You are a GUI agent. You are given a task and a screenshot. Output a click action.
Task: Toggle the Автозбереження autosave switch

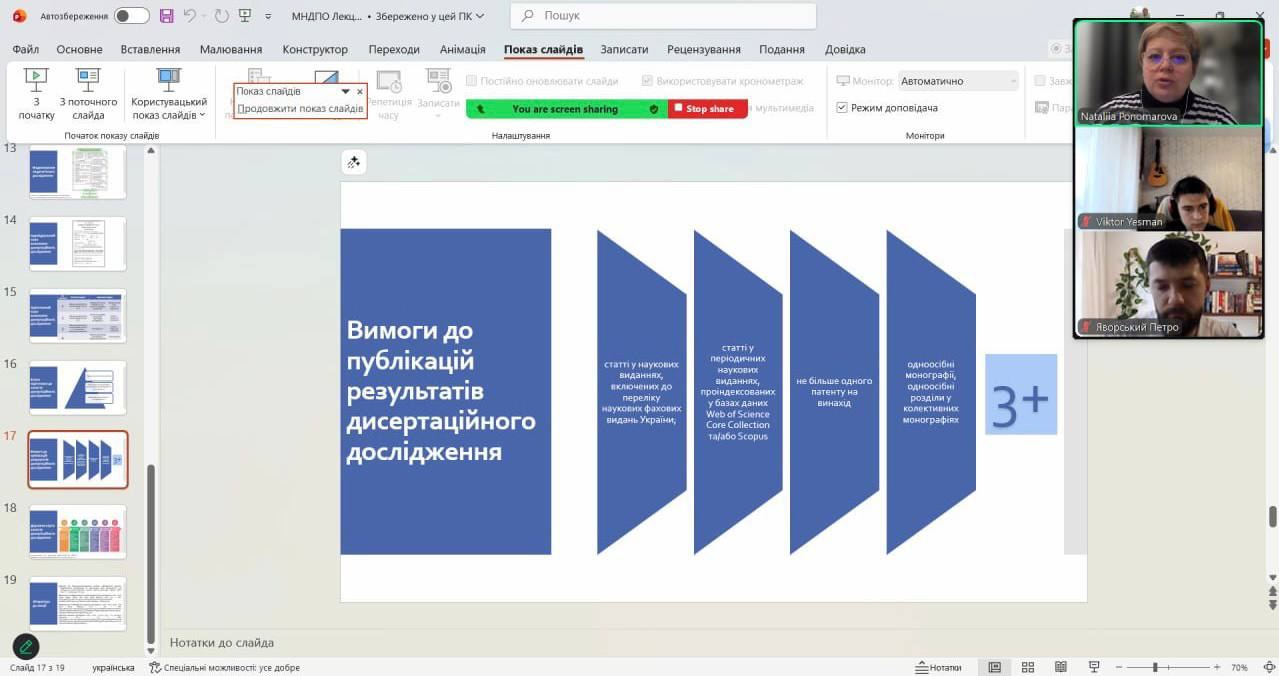point(131,16)
